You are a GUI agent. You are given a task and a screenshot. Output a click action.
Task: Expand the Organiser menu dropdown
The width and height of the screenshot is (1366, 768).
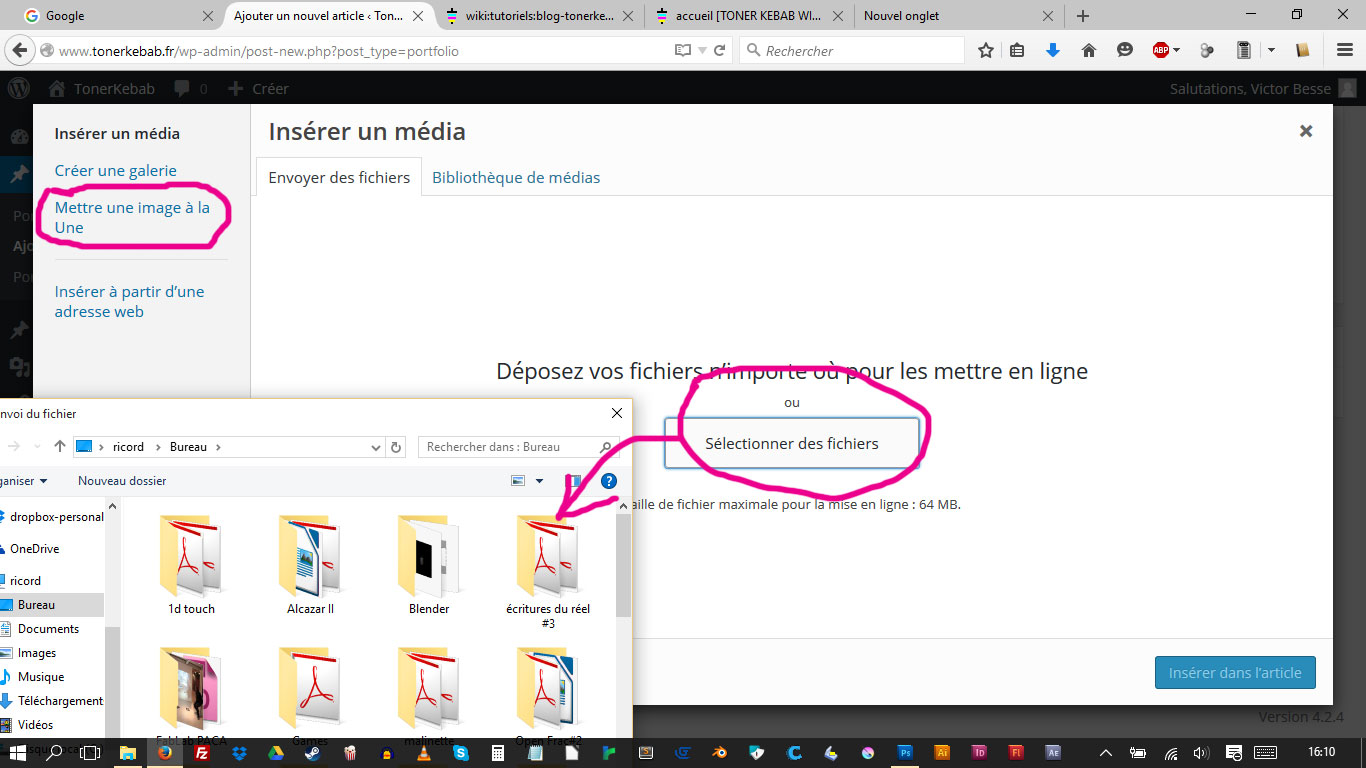click(x=43, y=481)
